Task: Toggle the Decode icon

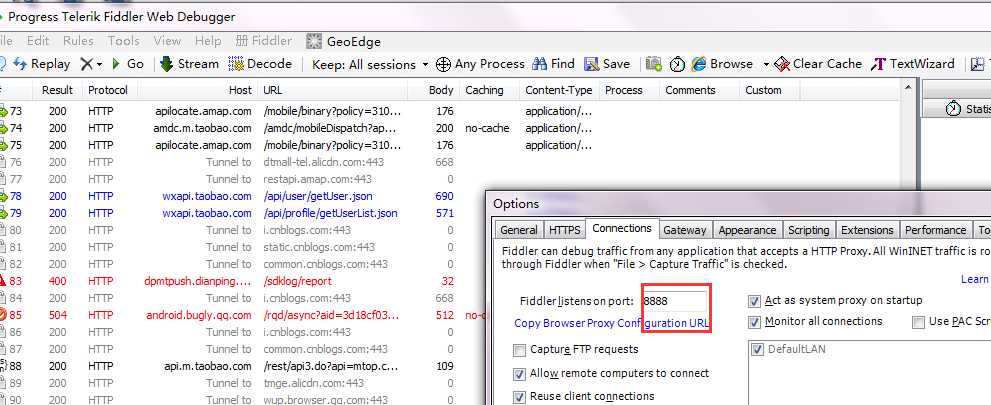Action: [x=236, y=64]
